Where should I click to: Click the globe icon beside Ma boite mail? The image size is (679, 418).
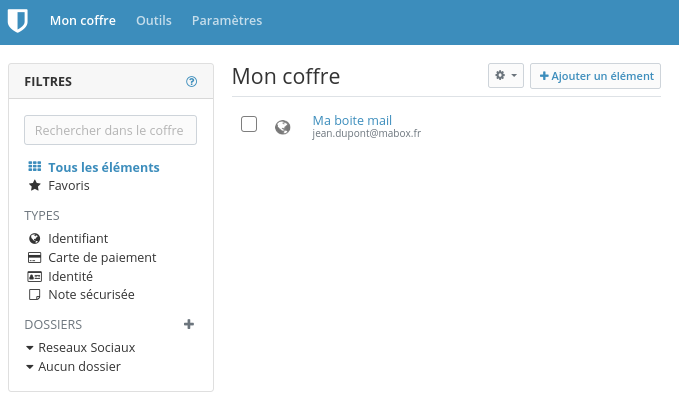pos(283,127)
